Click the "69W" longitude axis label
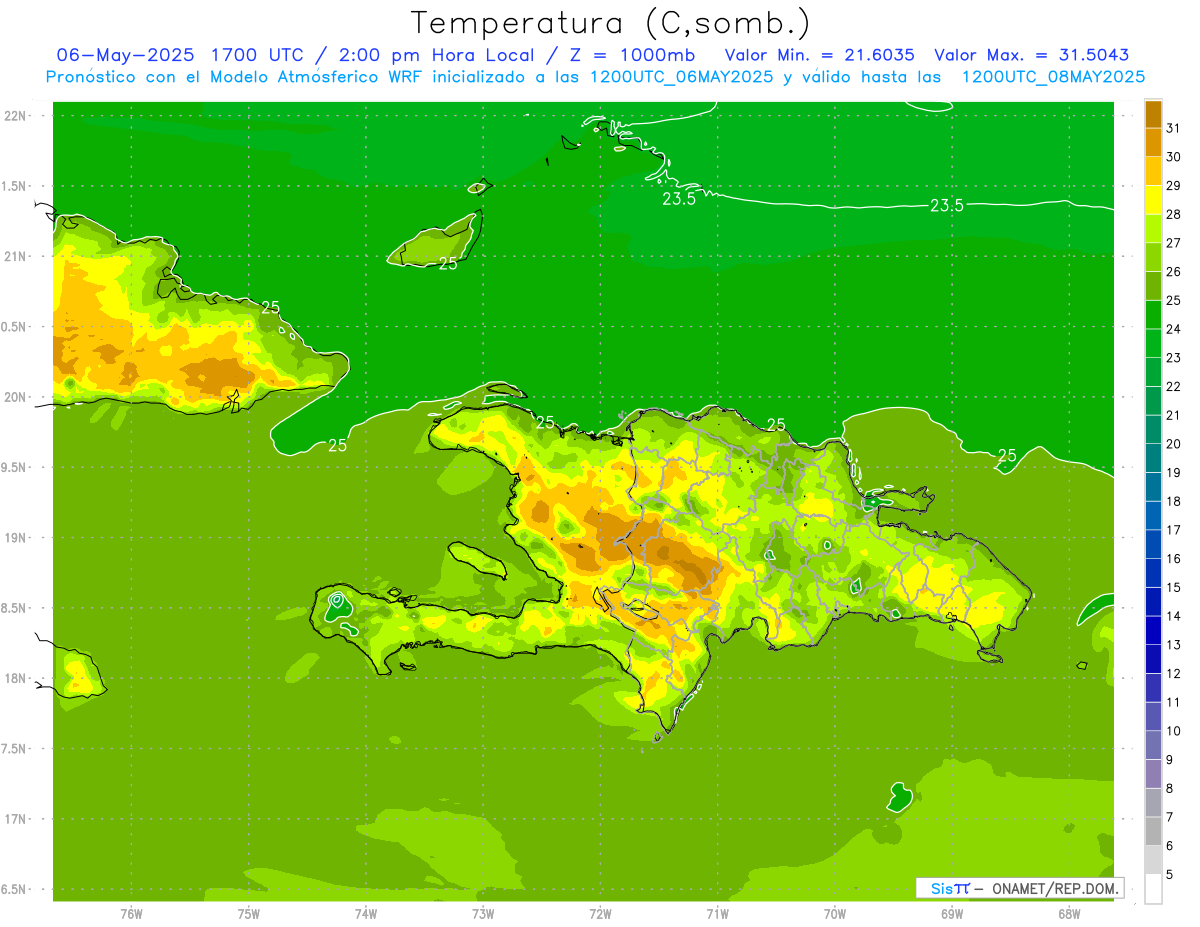The image size is (1200, 927). tap(952, 914)
